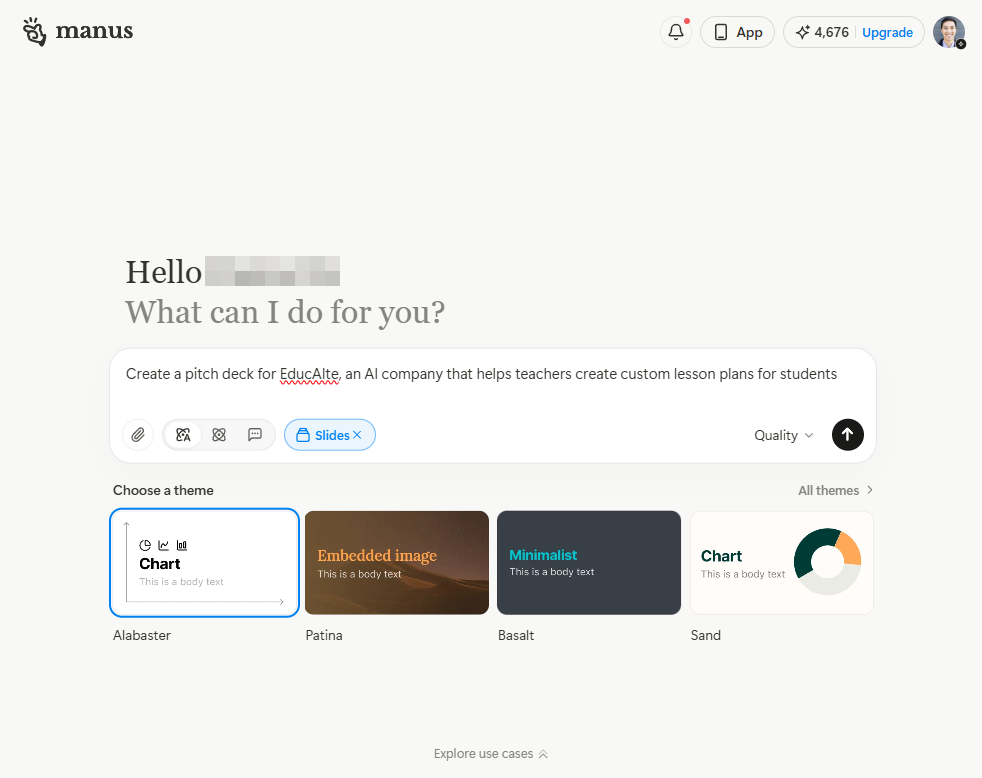
Task: Click the Sand theme label
Action: (x=706, y=635)
